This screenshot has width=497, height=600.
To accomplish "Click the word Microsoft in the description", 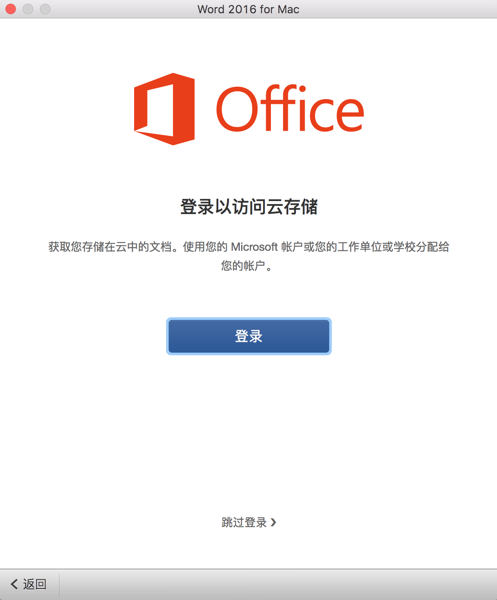I will (x=254, y=247).
